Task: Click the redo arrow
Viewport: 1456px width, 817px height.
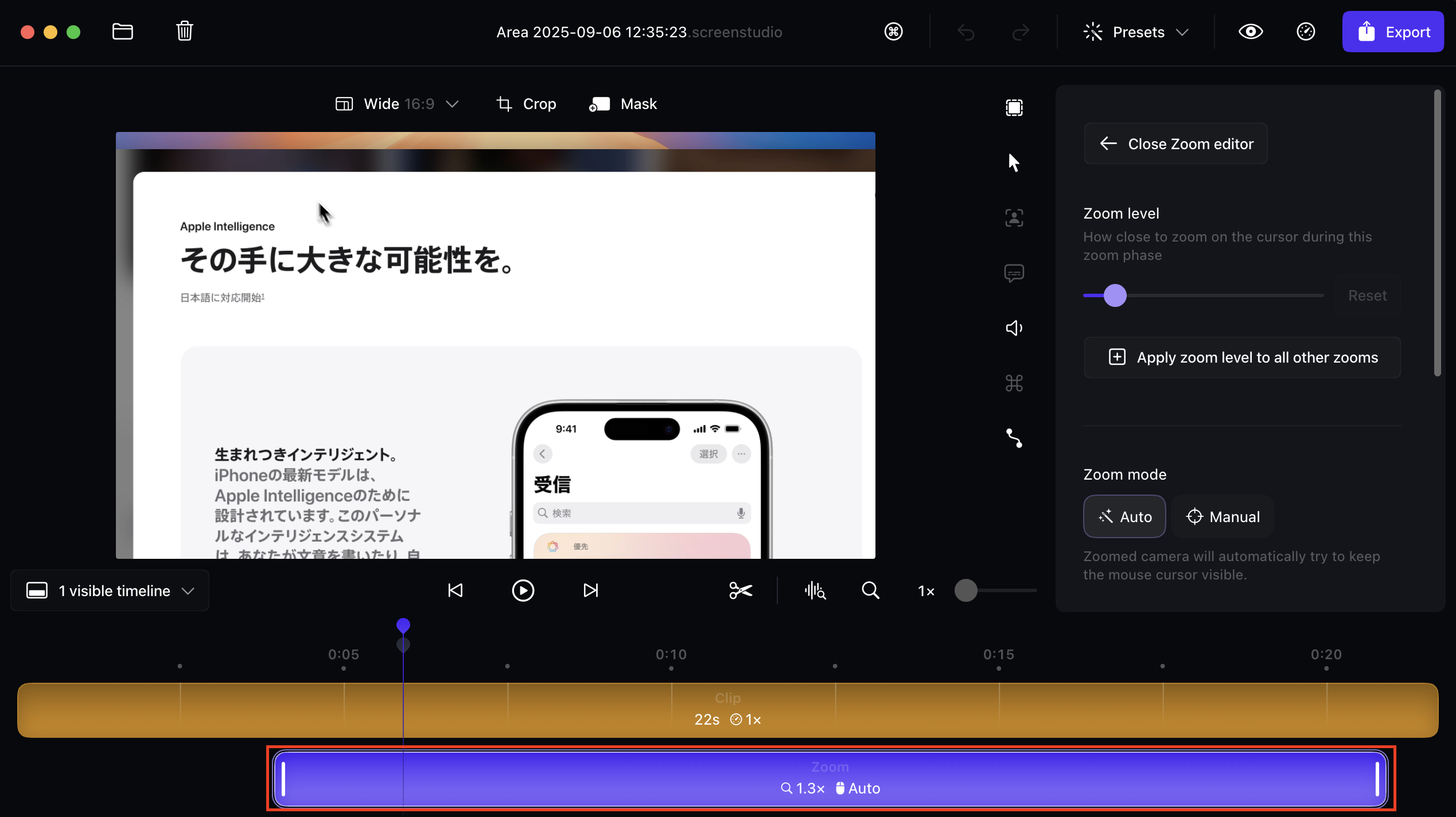Action: 1021,32
